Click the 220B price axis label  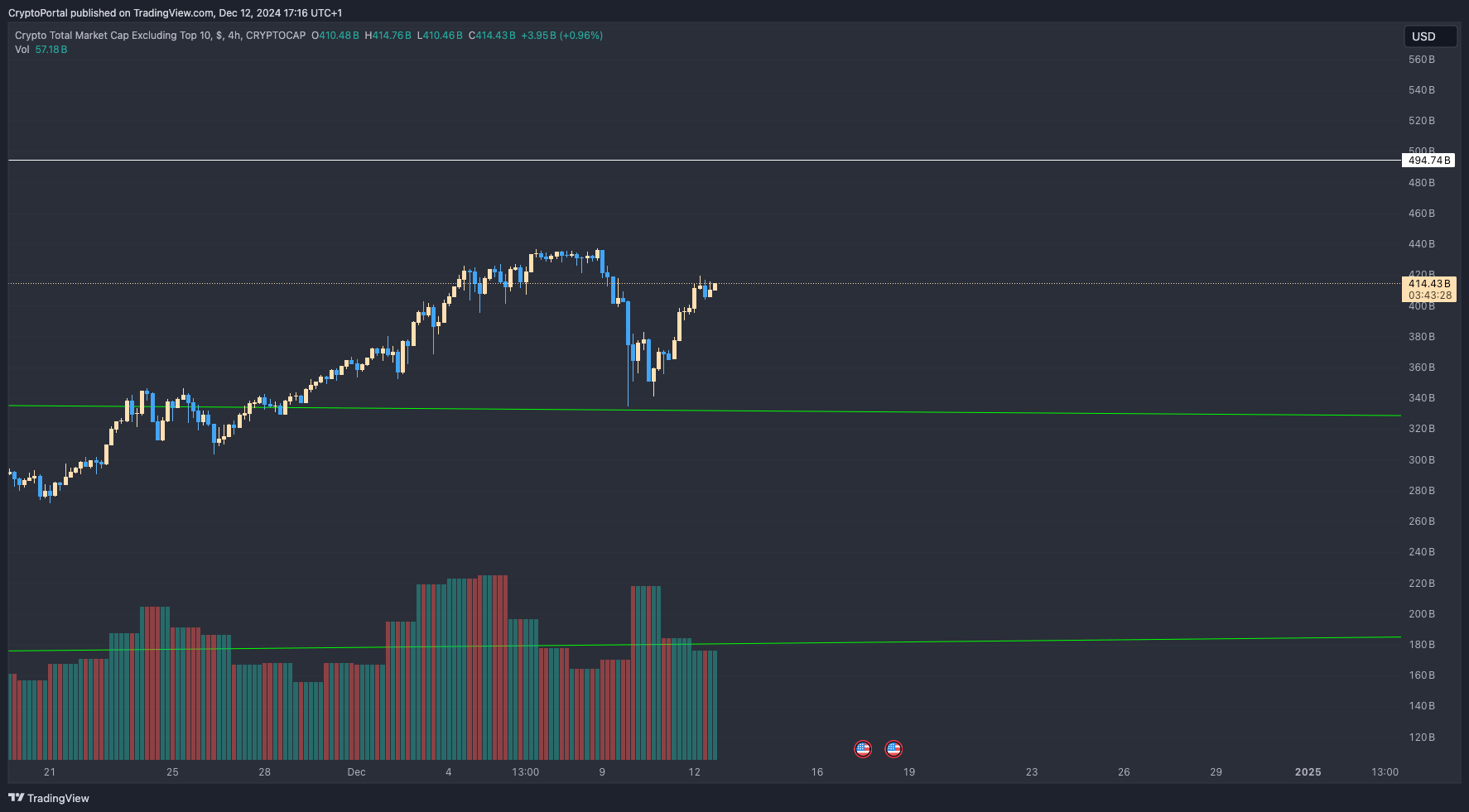point(1422,584)
